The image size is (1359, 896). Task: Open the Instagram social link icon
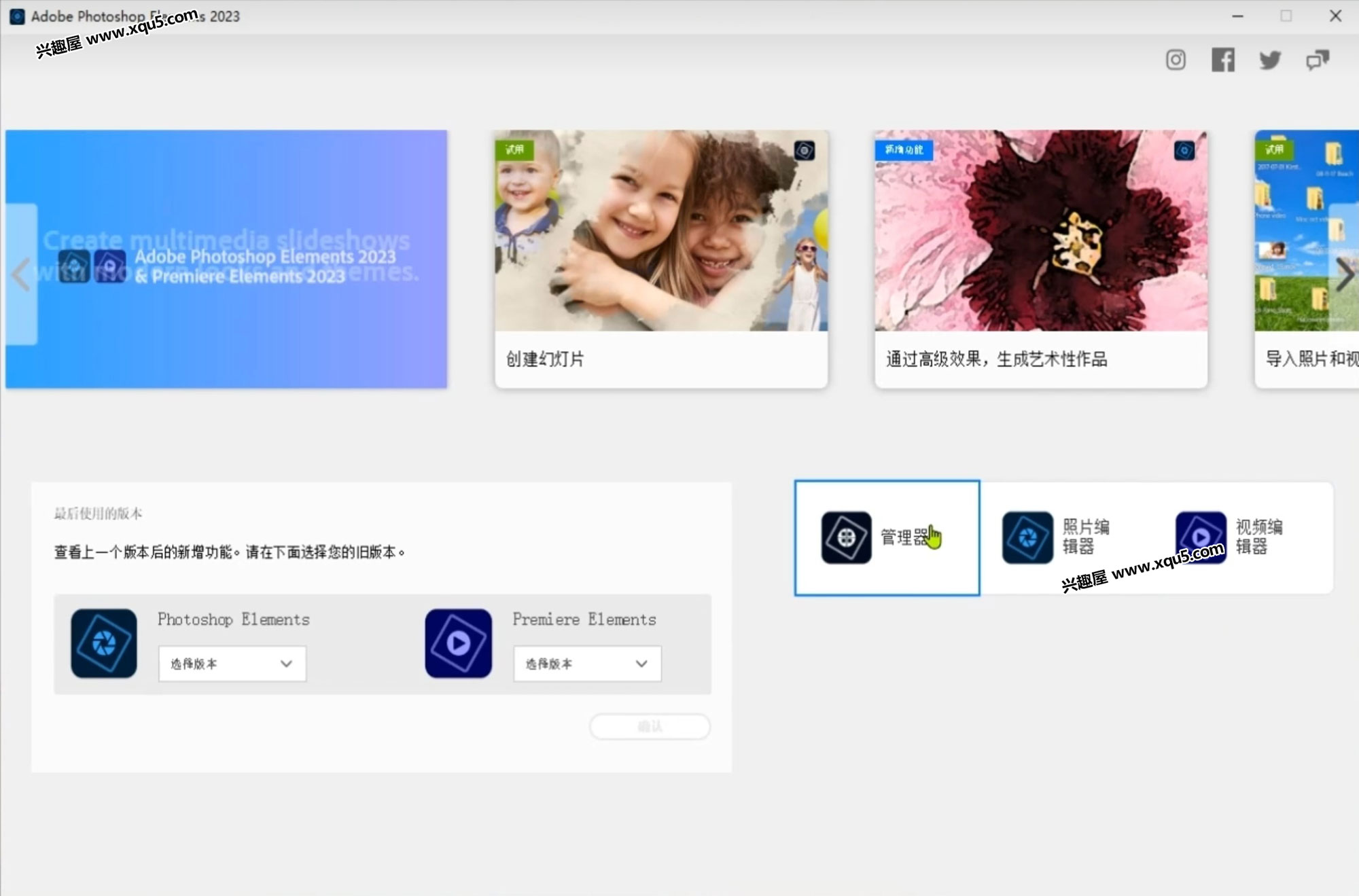click(x=1176, y=60)
